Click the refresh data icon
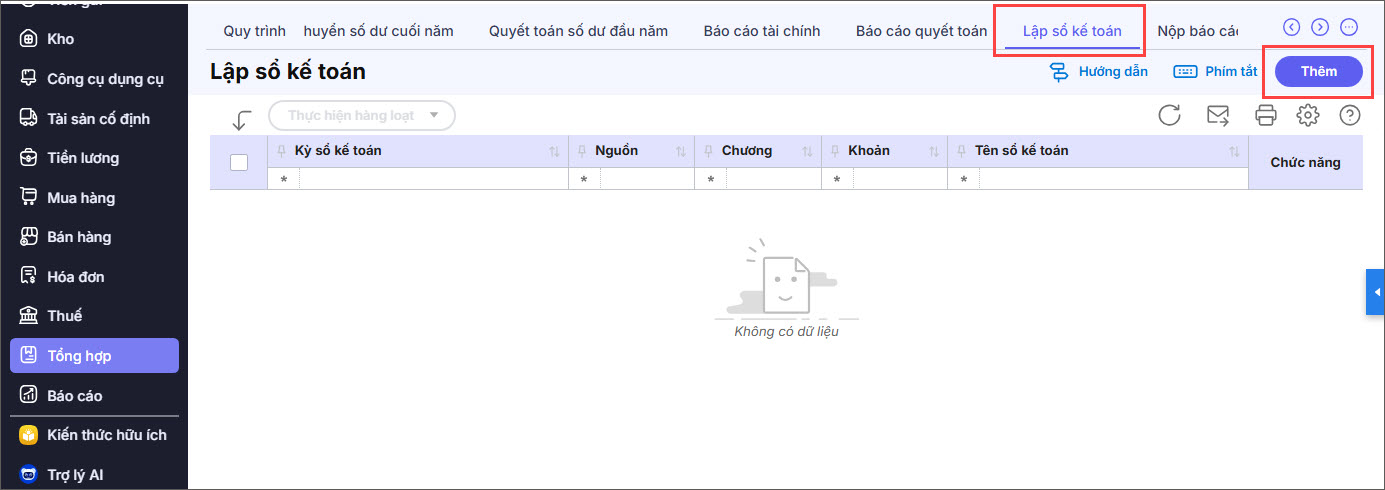The height and width of the screenshot is (490, 1385). (1169, 116)
